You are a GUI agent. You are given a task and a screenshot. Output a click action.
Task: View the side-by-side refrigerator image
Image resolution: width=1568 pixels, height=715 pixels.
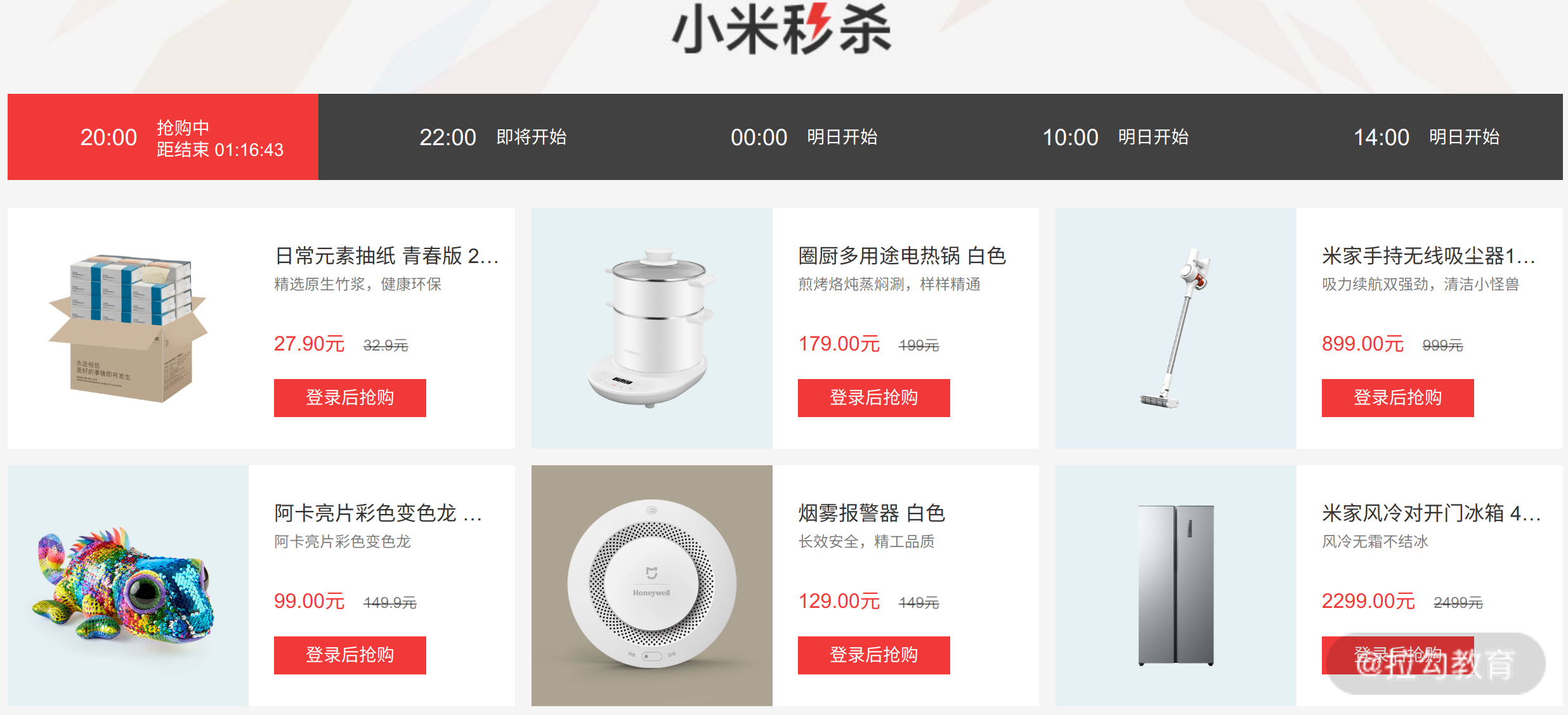[1176, 586]
